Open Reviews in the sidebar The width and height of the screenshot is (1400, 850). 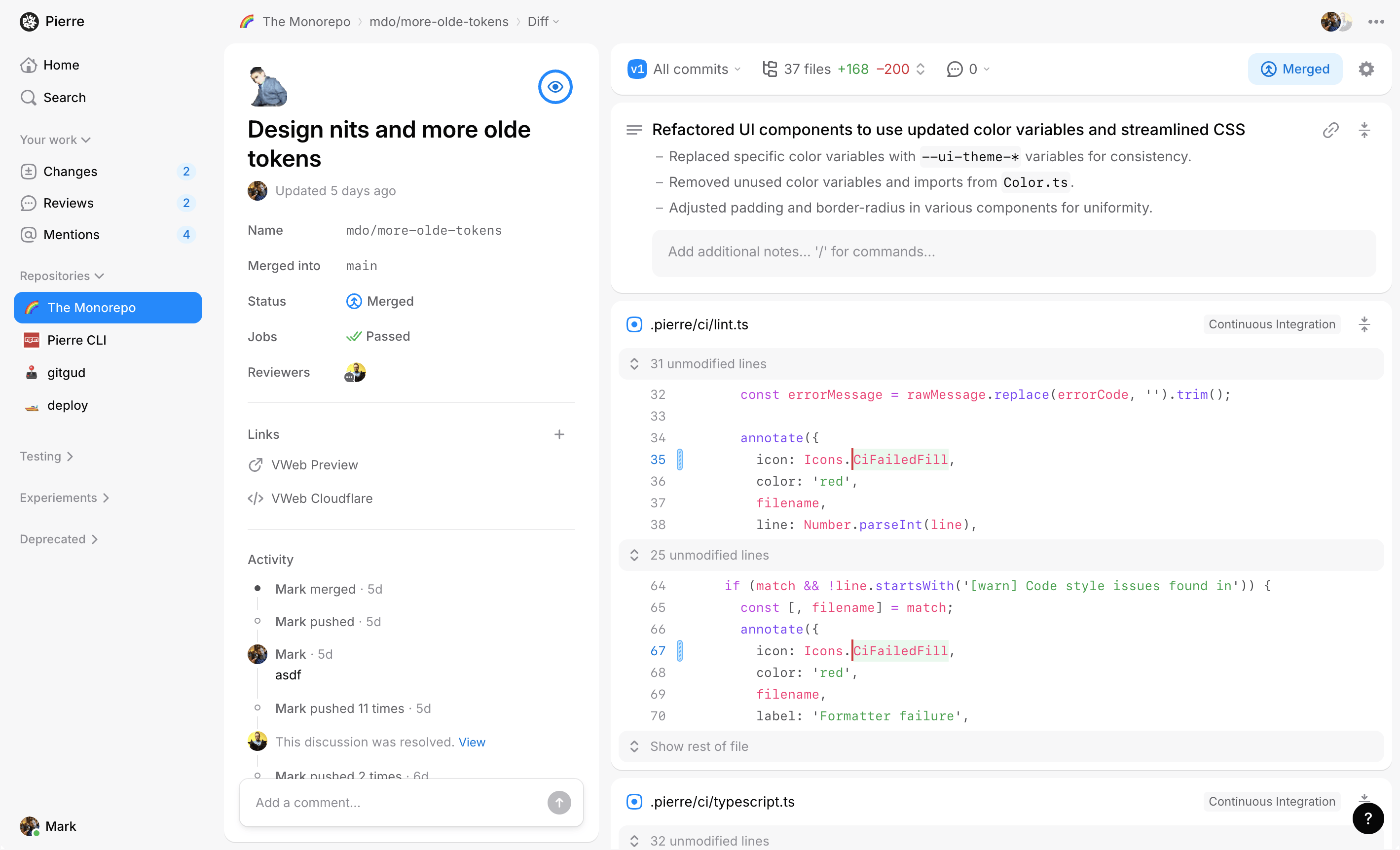68,203
